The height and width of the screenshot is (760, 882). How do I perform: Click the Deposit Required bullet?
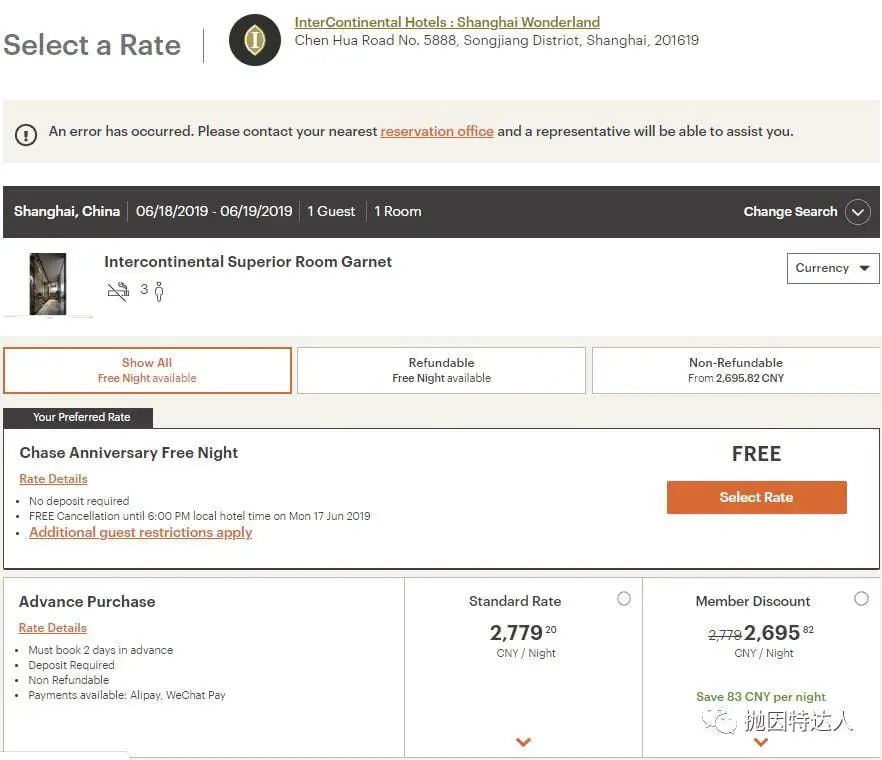[71, 665]
